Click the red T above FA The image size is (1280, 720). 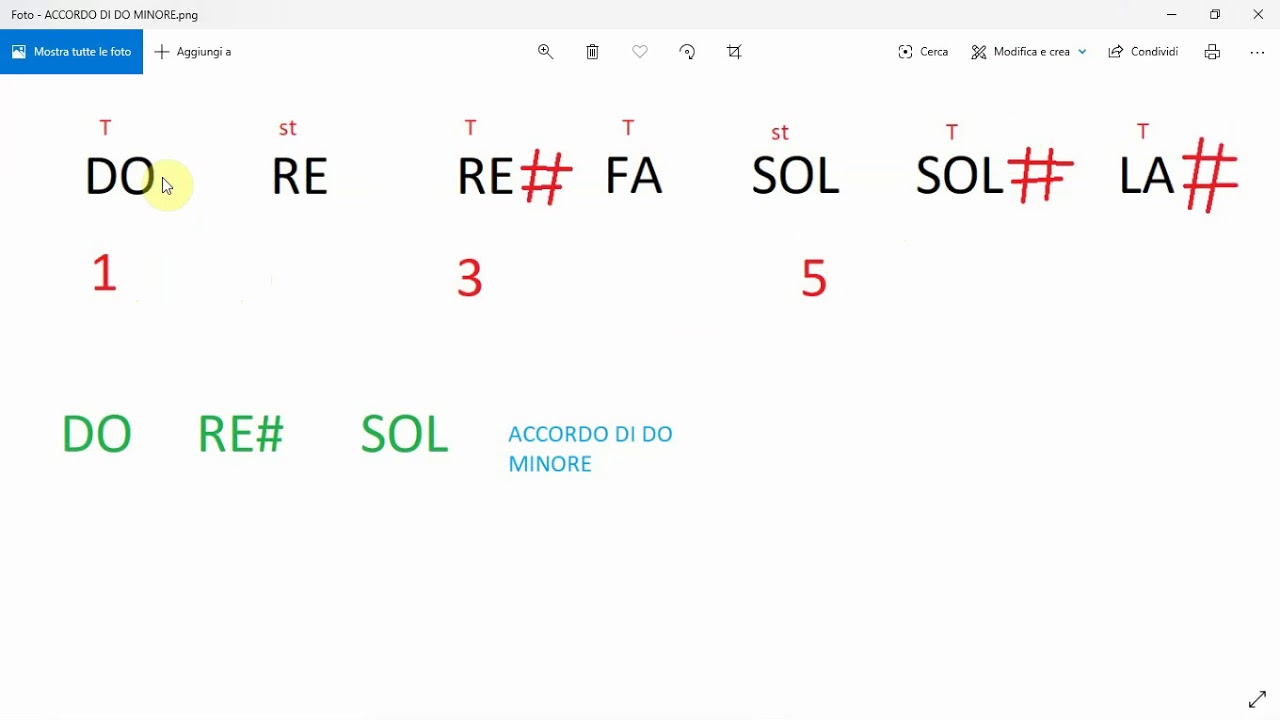(x=628, y=127)
